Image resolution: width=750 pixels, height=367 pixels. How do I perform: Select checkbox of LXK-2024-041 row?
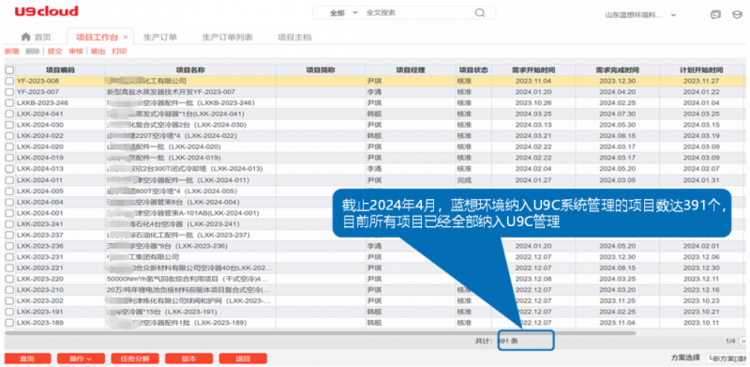coord(10,114)
